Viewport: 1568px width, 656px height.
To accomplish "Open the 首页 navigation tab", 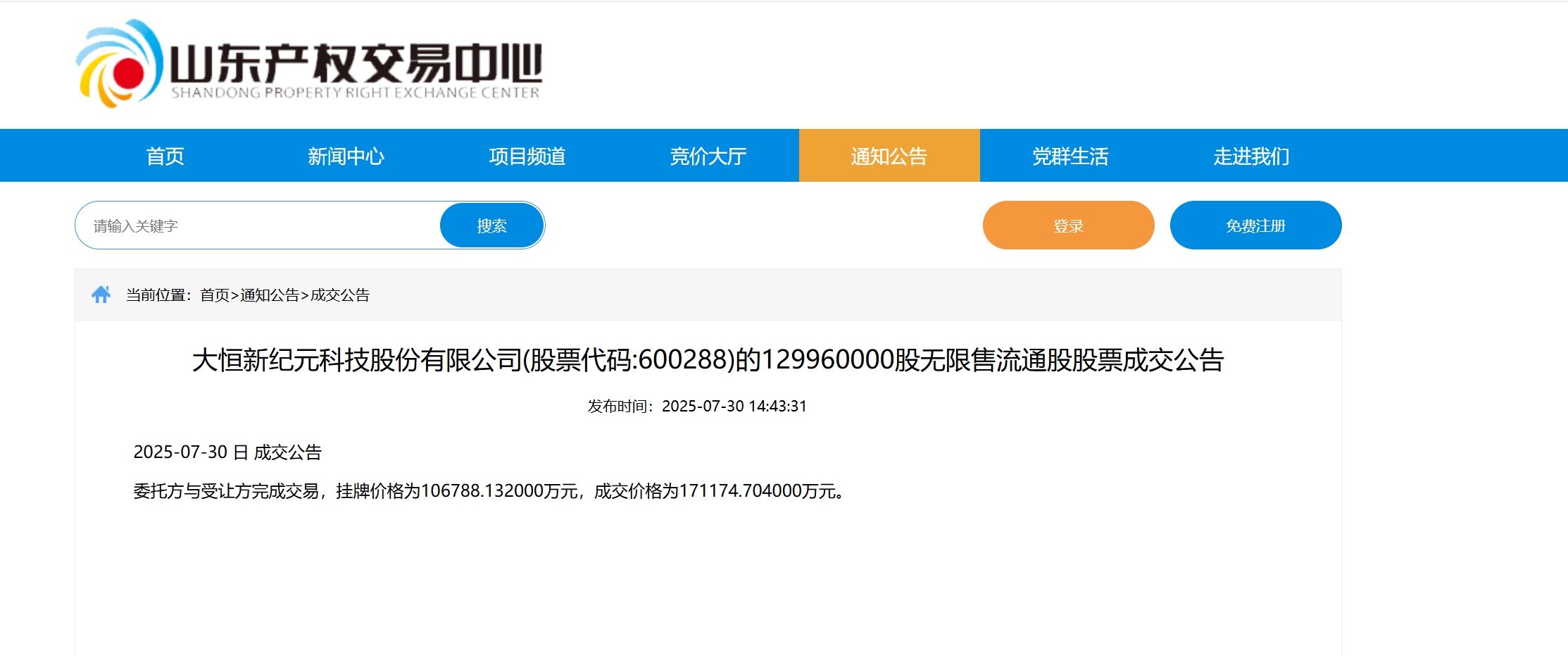I will (165, 156).
